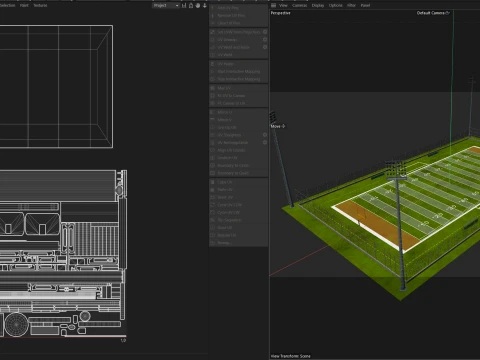Click the Cycle UV CW command

(x=229, y=212)
